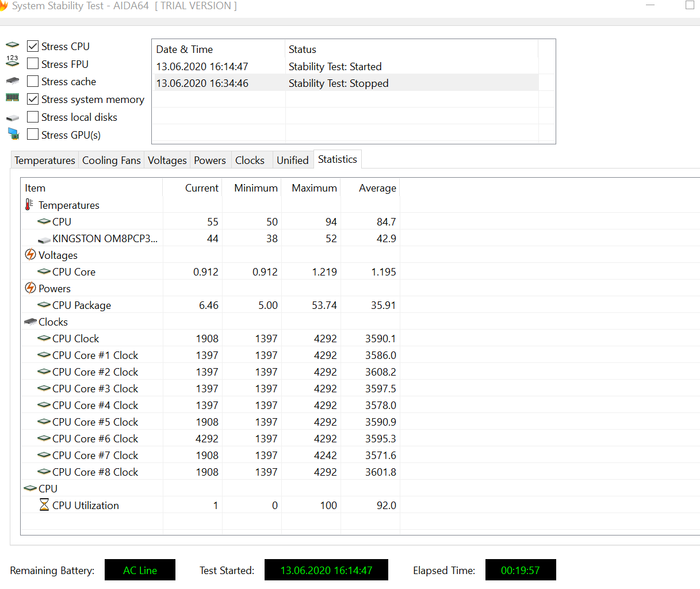Click the CPU chip icon beside Stress CPU

pyautogui.click(x=12, y=45)
